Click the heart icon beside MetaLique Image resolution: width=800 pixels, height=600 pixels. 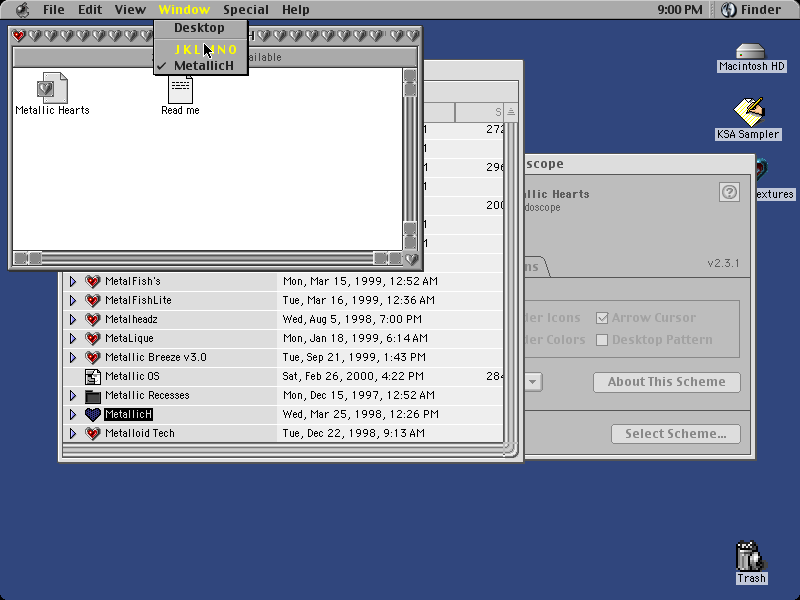tap(92, 338)
